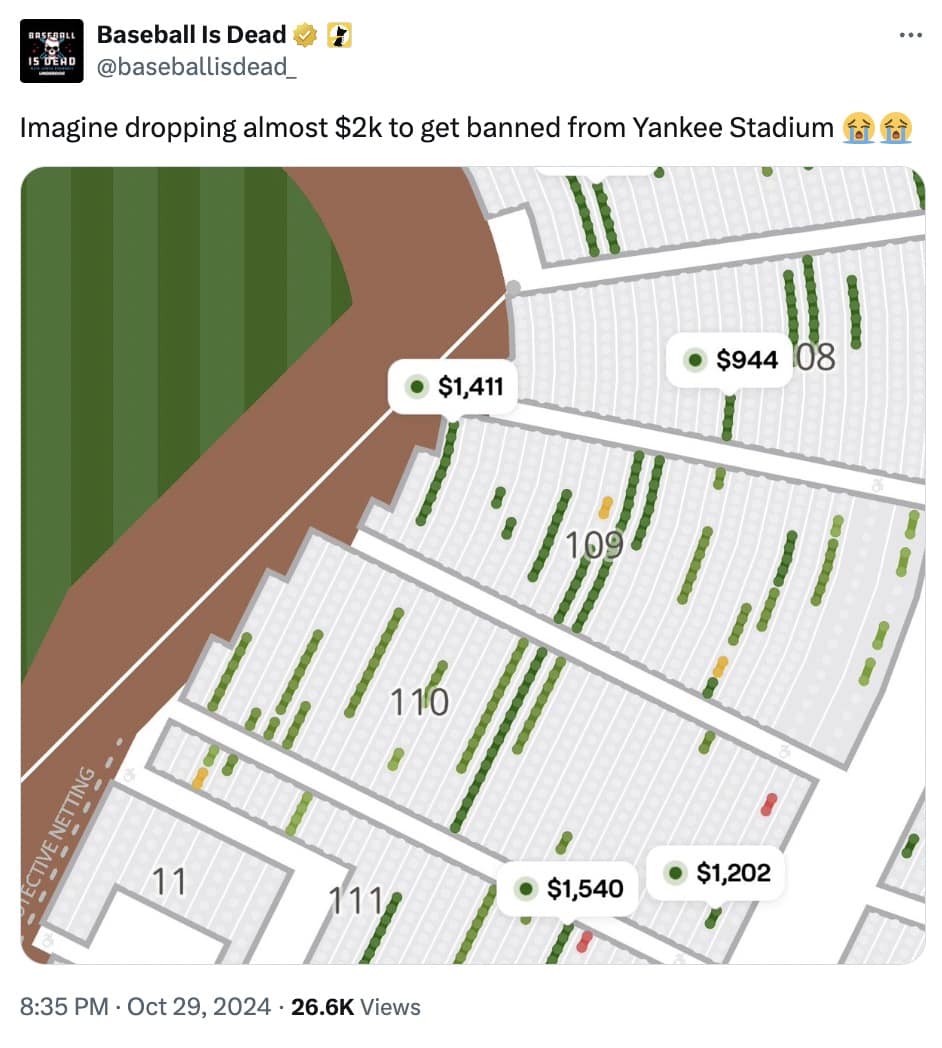The height and width of the screenshot is (1048, 942).
Task: Click the 26.6K Views count
Action: tap(355, 1006)
